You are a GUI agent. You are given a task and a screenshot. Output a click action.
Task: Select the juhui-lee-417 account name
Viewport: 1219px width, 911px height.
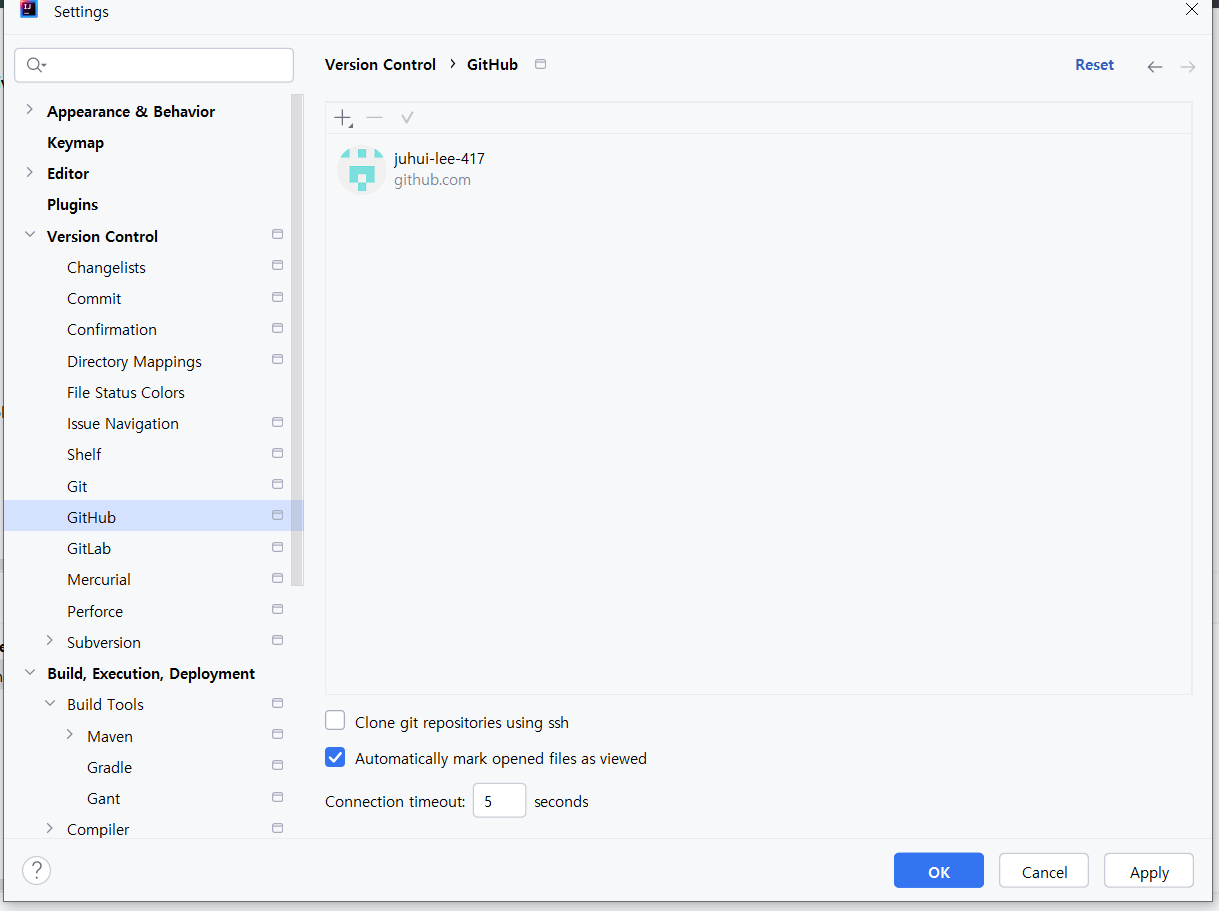(439, 158)
